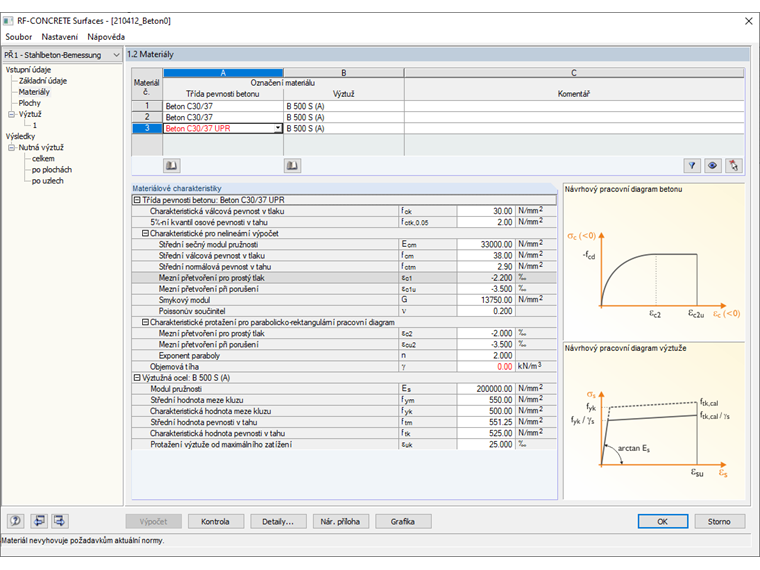760x570 pixels.
Task: Collapse Charakteristické pro nelineární výpočet group
Action: click(145, 233)
